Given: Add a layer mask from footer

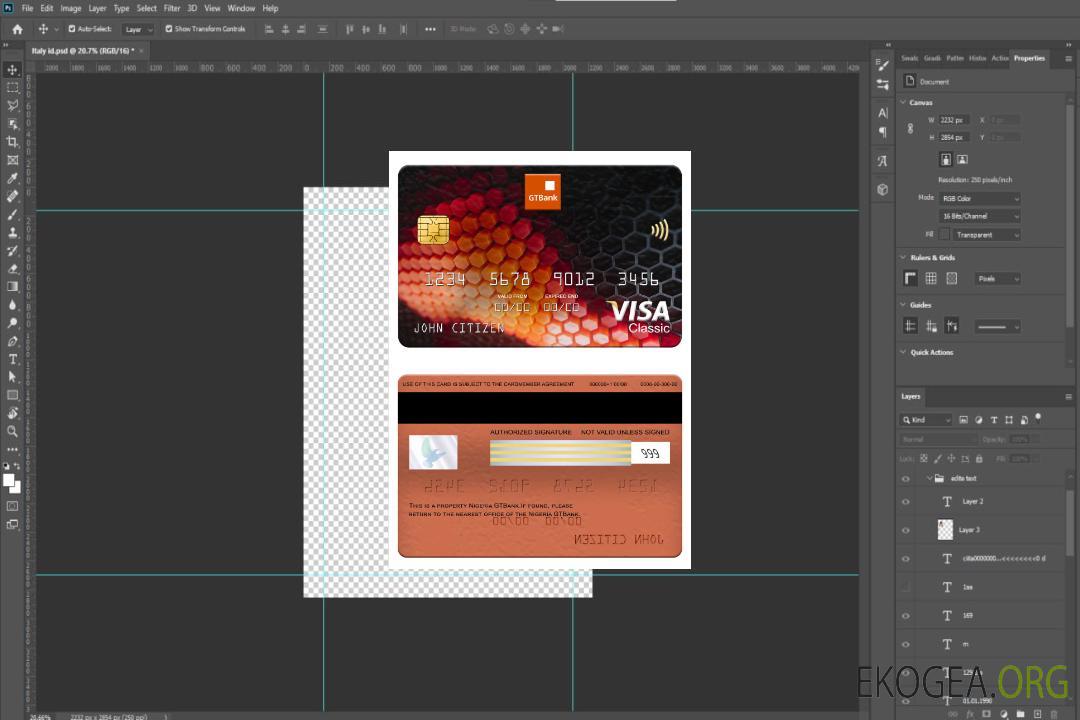Looking at the screenshot, I should tap(986, 714).
